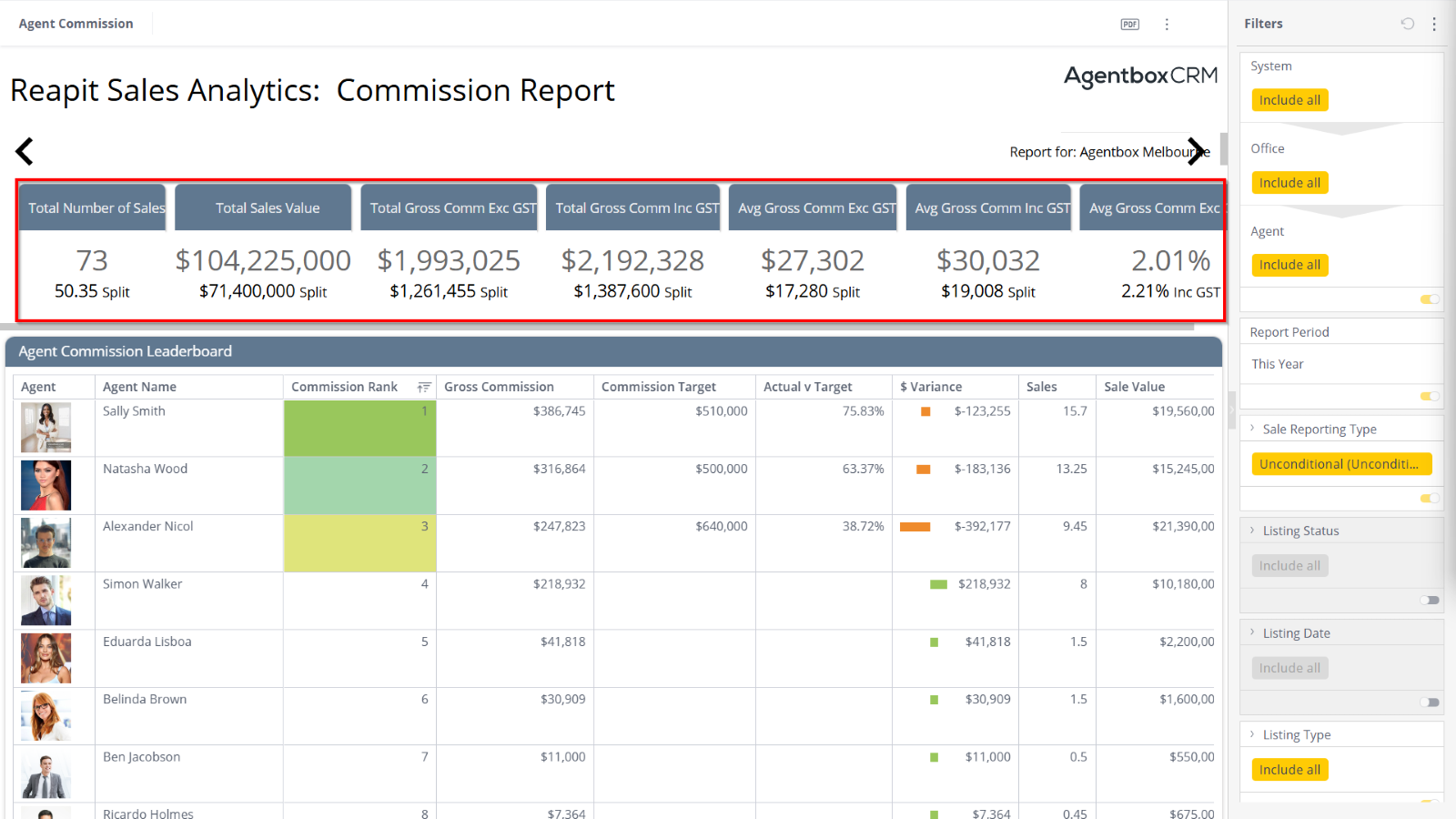Open Sally Smith's agent photo
Image resolution: width=1456 pixels, height=819 pixels.
45,428
